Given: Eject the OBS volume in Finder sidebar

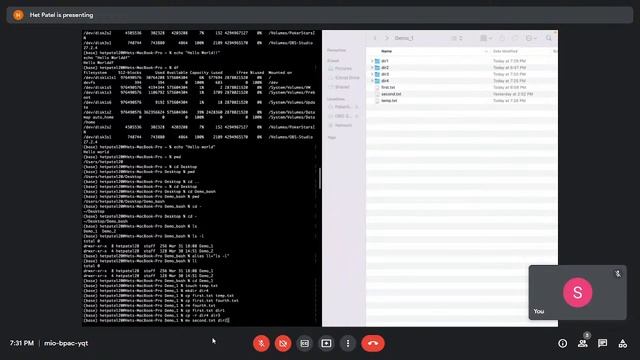Looking at the screenshot, I should pos(357,116).
